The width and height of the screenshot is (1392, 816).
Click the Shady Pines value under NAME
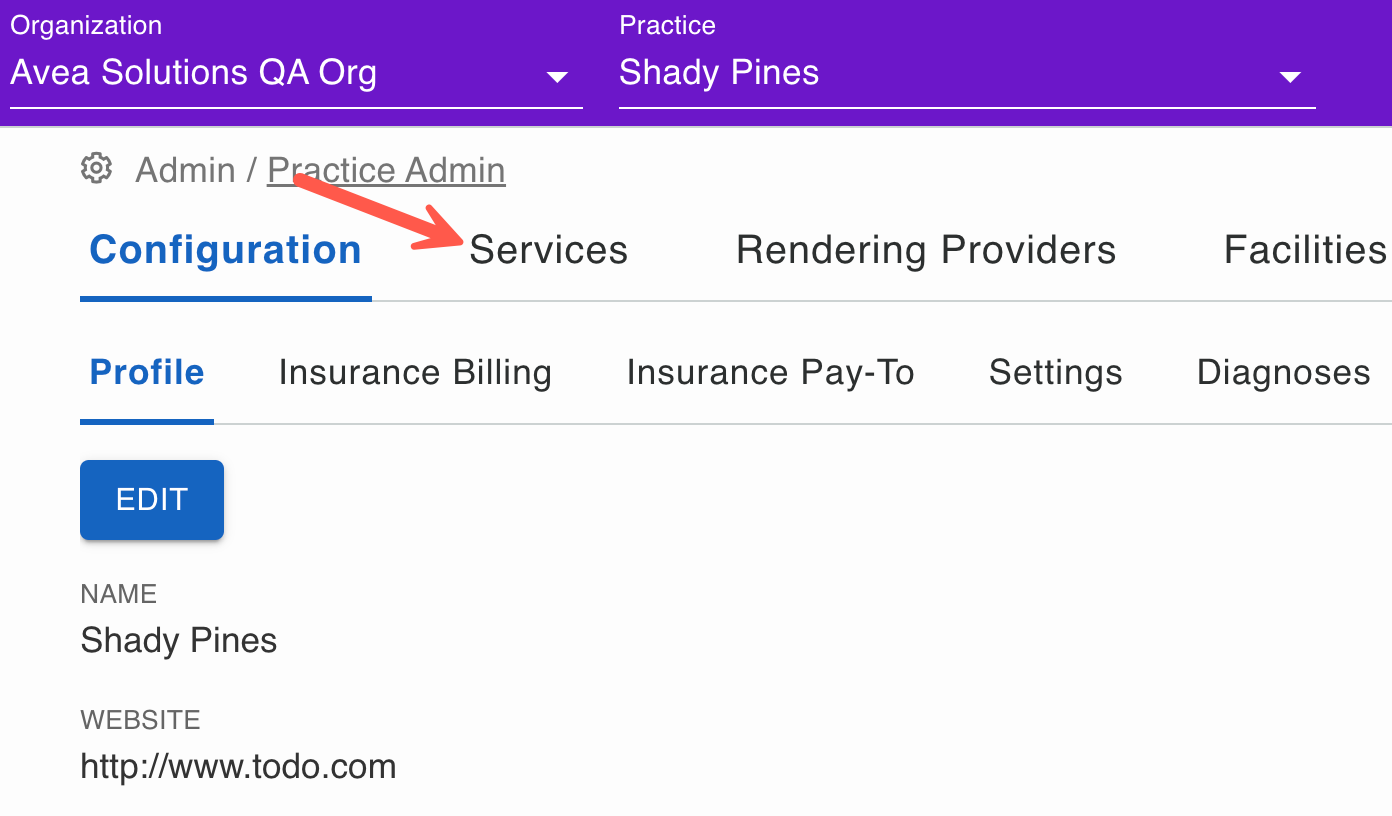[179, 640]
